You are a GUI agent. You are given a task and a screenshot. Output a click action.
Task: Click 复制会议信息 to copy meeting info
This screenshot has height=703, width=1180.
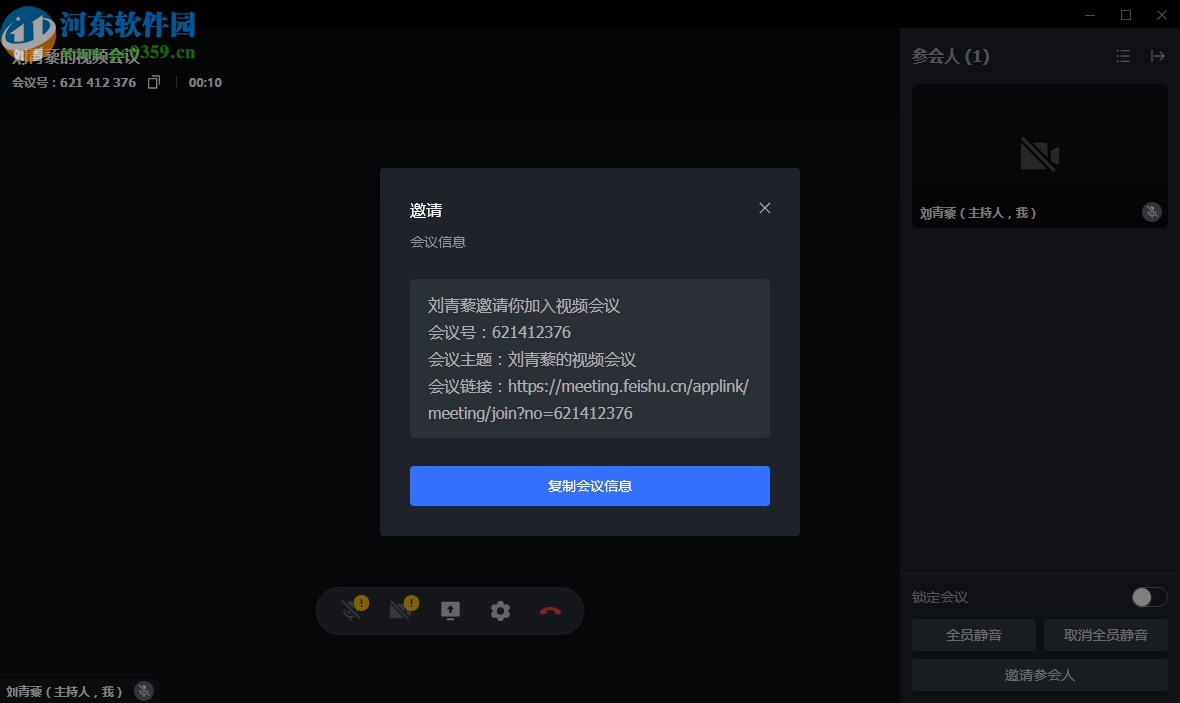(x=589, y=486)
